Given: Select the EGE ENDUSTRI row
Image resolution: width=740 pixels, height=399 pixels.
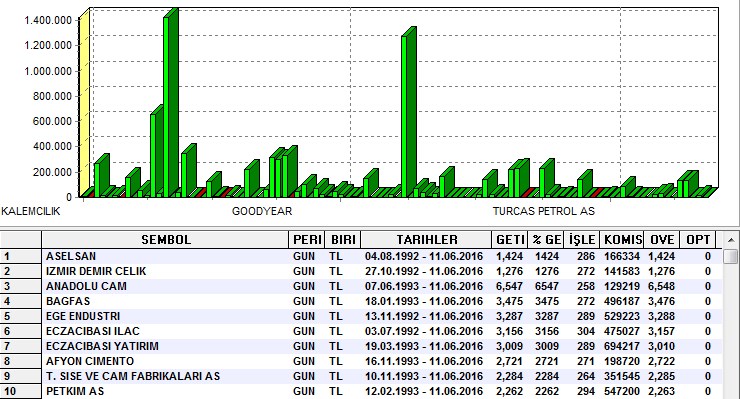Looking at the screenshot, I should point(382,316).
